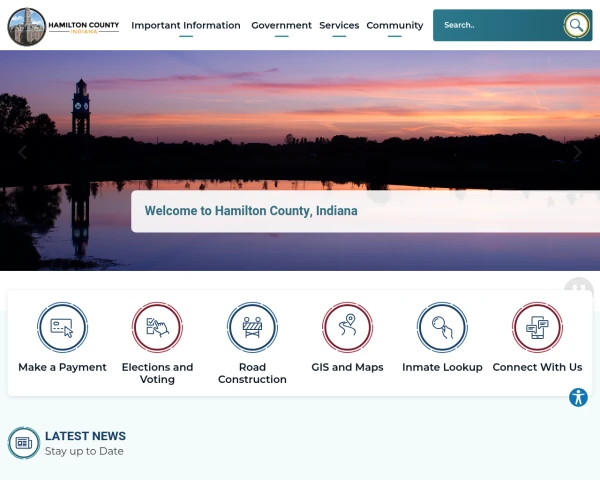Expand the Important Information menu
Screen dimensions: 600x480
[186, 25]
